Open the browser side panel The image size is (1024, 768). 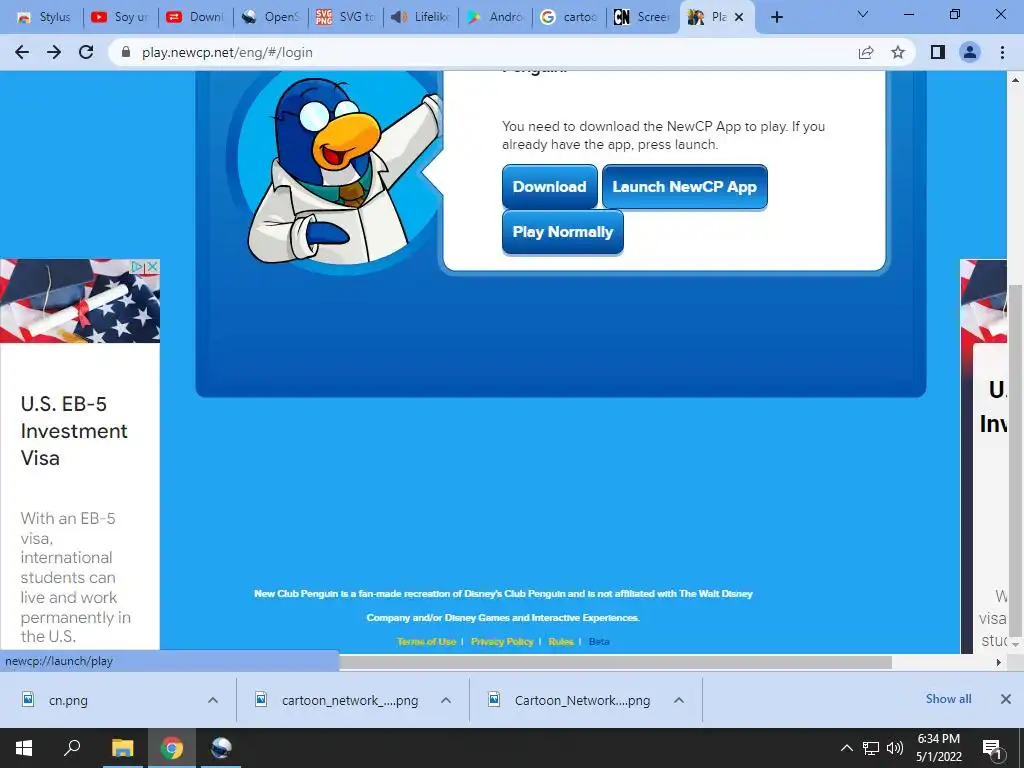tap(938, 52)
